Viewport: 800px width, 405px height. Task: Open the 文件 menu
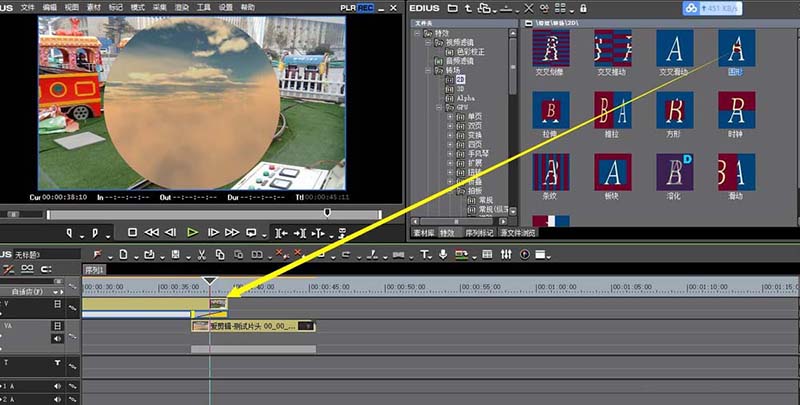(28, 8)
